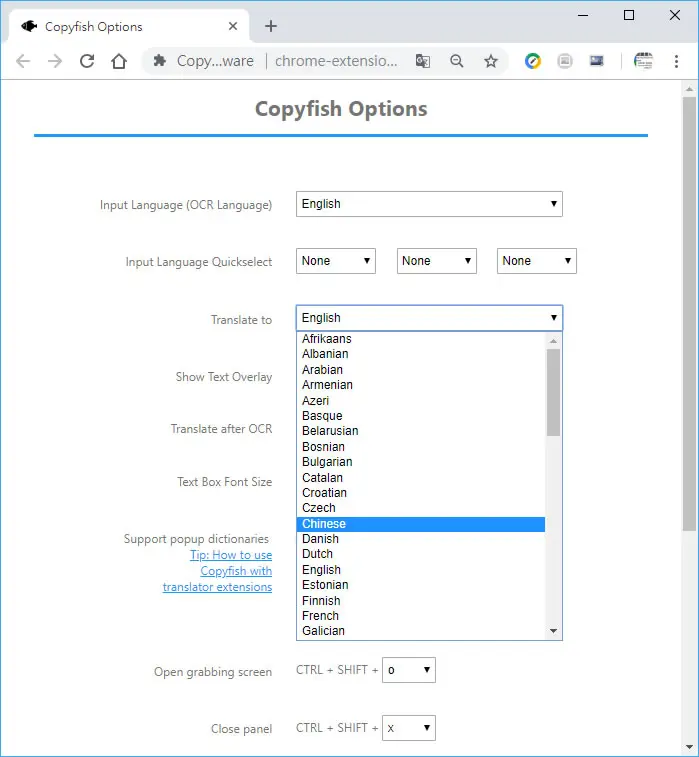699x757 pixels.
Task: Click the zoom magnifier icon in address bar
Action: coord(457,61)
